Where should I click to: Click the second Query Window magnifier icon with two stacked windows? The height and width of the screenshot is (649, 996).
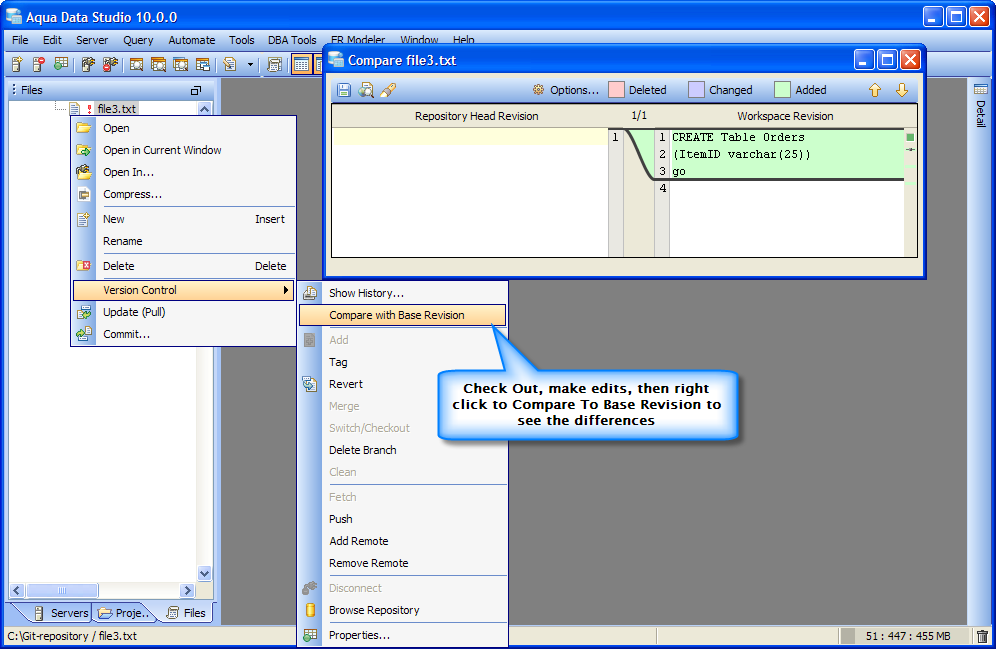[158, 64]
